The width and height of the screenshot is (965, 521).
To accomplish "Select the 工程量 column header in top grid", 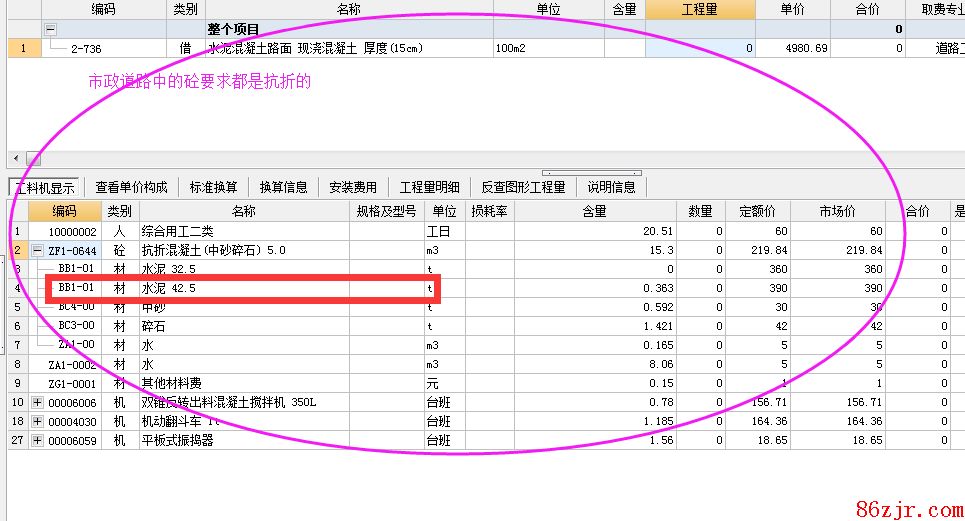I will (699, 9).
